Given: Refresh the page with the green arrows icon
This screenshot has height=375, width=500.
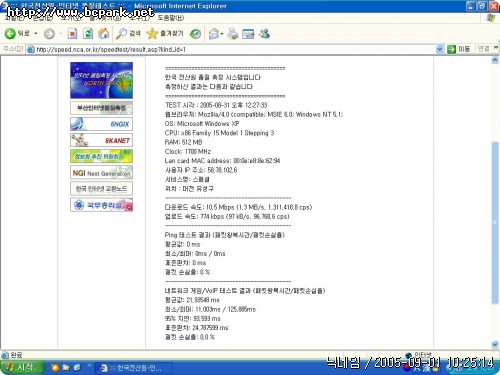Looking at the screenshot, I should (x=88, y=34).
